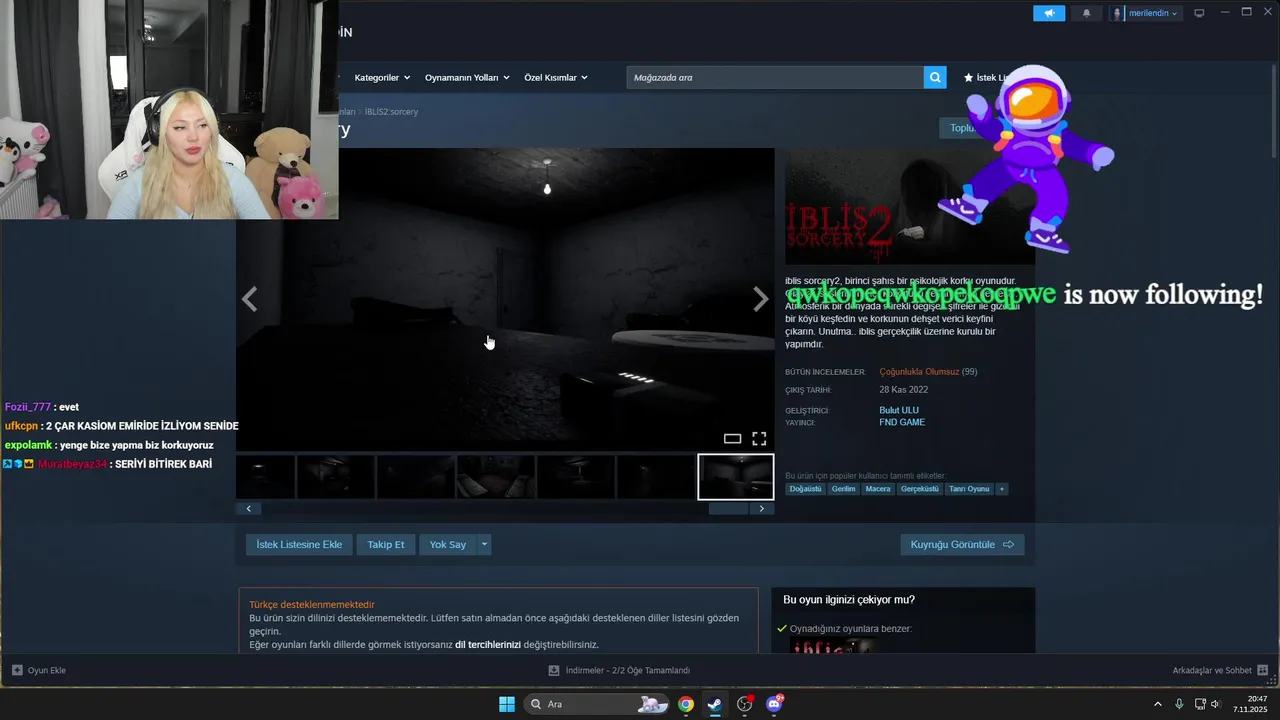
Task: Expand the merilendin account menu
Action: (x=1146, y=13)
